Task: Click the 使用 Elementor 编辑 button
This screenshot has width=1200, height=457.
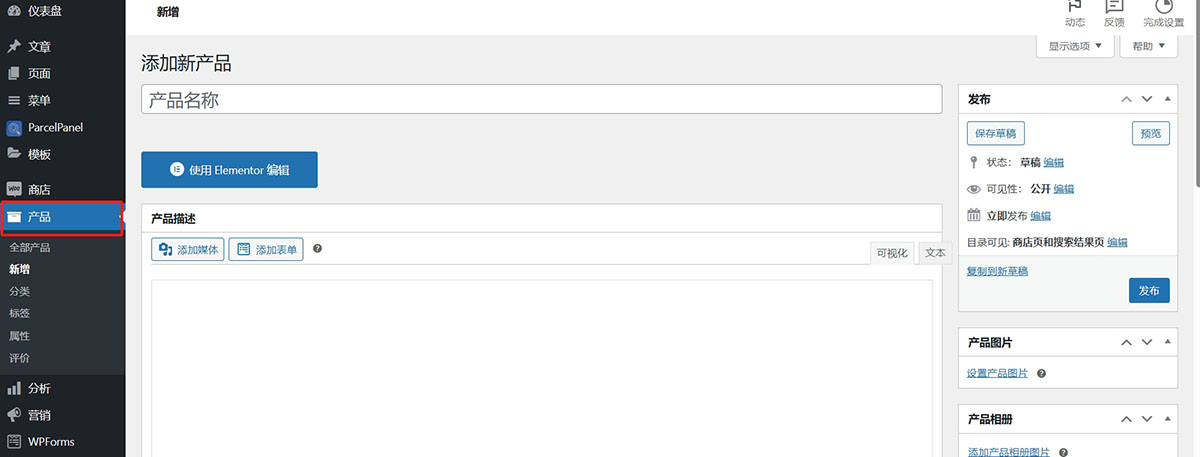Action: pyautogui.click(x=229, y=170)
